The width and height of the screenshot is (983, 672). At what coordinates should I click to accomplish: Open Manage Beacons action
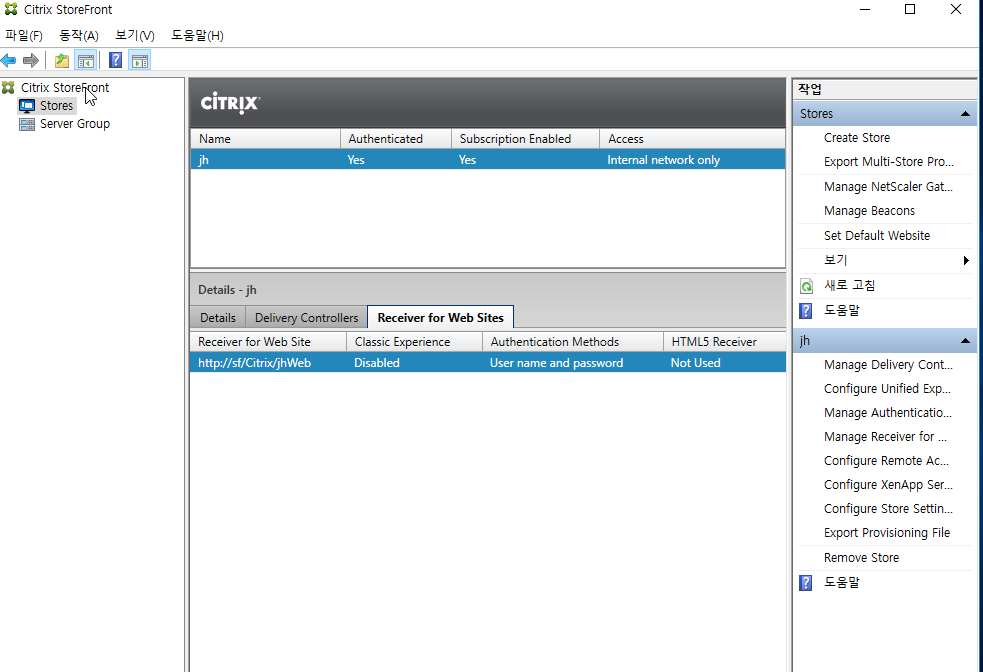click(x=869, y=211)
